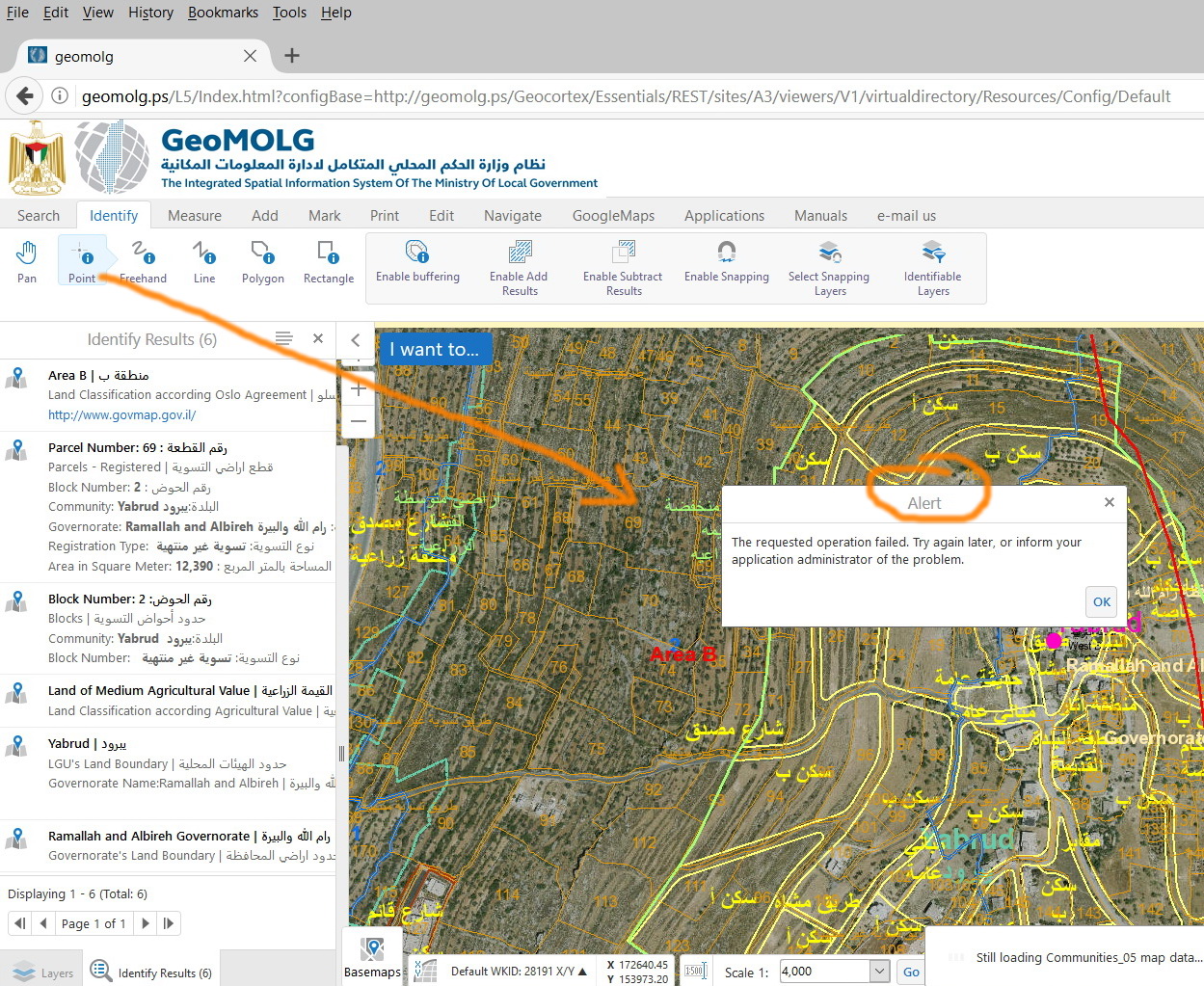Click the e-mail us tab
The height and width of the screenshot is (986, 1204).
[x=906, y=216]
